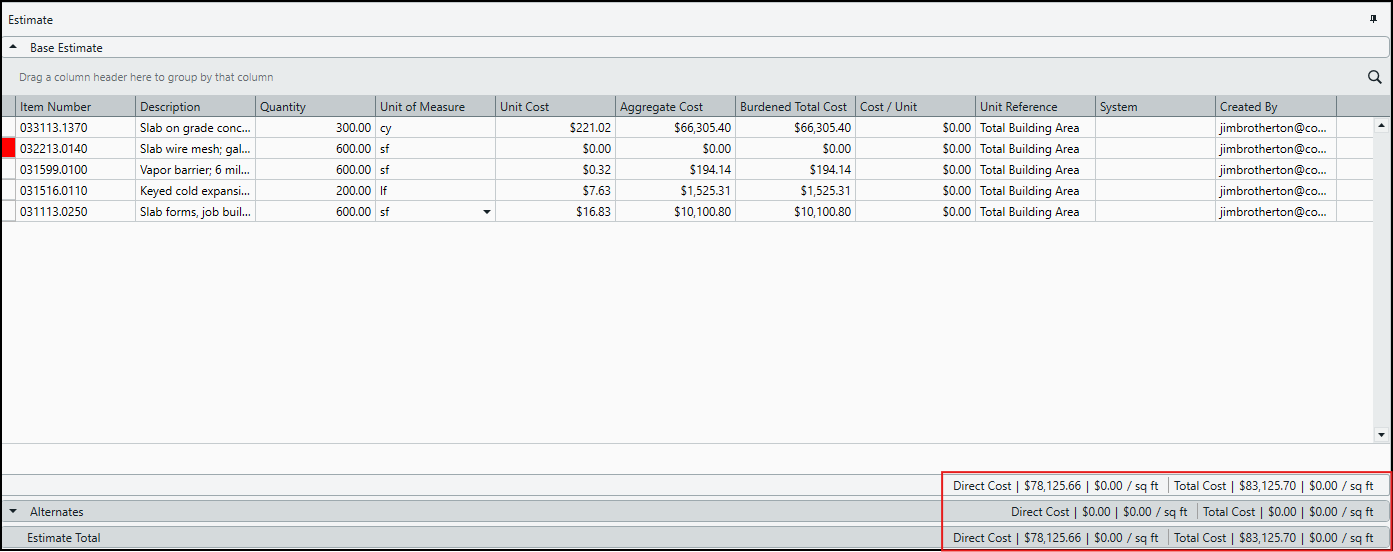This screenshot has width=1393, height=552.
Task: Click the Unit Cost column header
Action: tap(555, 106)
